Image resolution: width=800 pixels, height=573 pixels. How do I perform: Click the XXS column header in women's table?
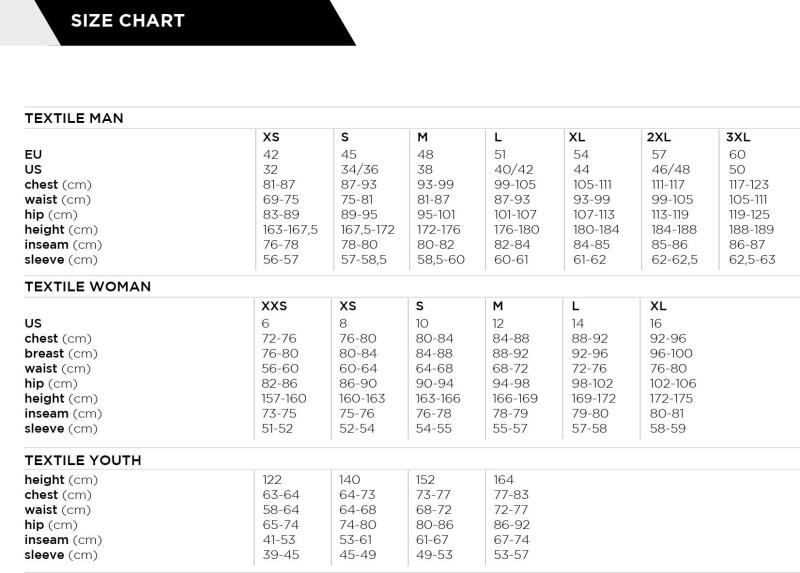click(x=274, y=306)
